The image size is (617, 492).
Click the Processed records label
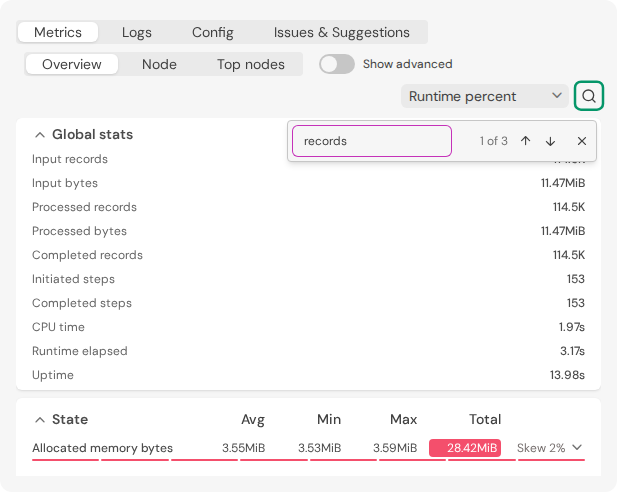click(x=84, y=207)
